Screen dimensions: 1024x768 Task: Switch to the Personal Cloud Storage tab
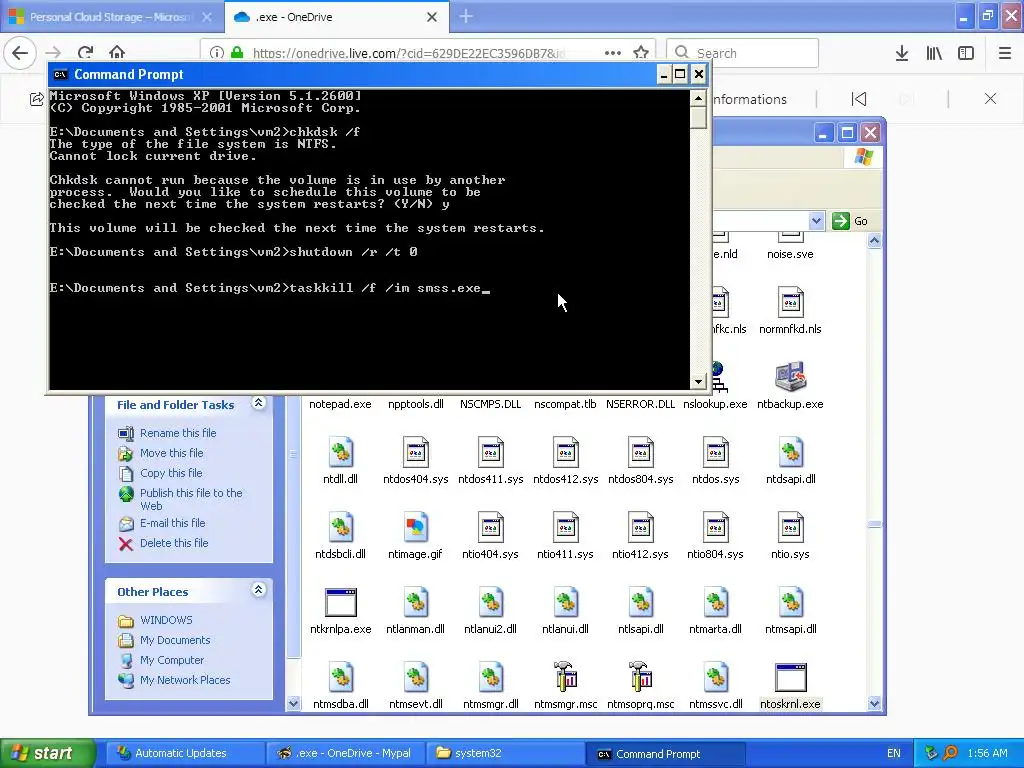111,17
